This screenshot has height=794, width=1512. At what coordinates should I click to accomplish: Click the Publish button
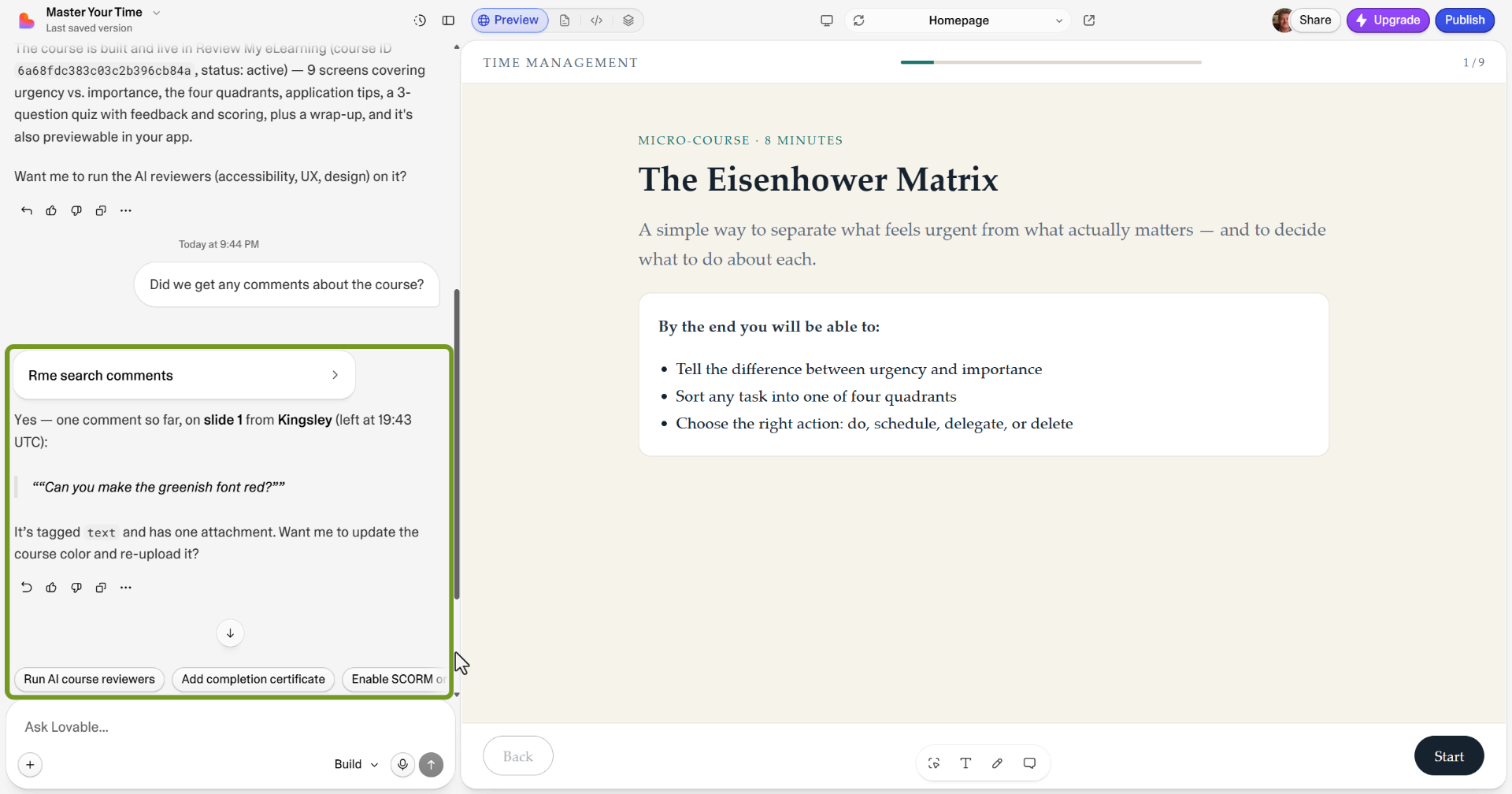(1464, 20)
